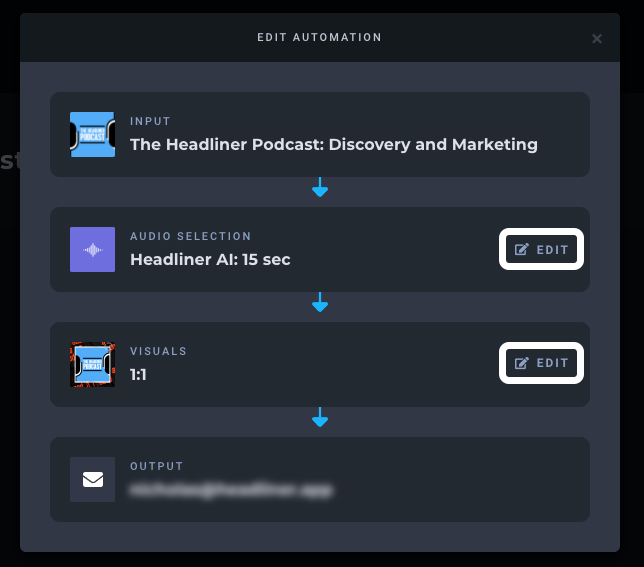
Task: Click the 'Input' label
Action: (x=150, y=121)
